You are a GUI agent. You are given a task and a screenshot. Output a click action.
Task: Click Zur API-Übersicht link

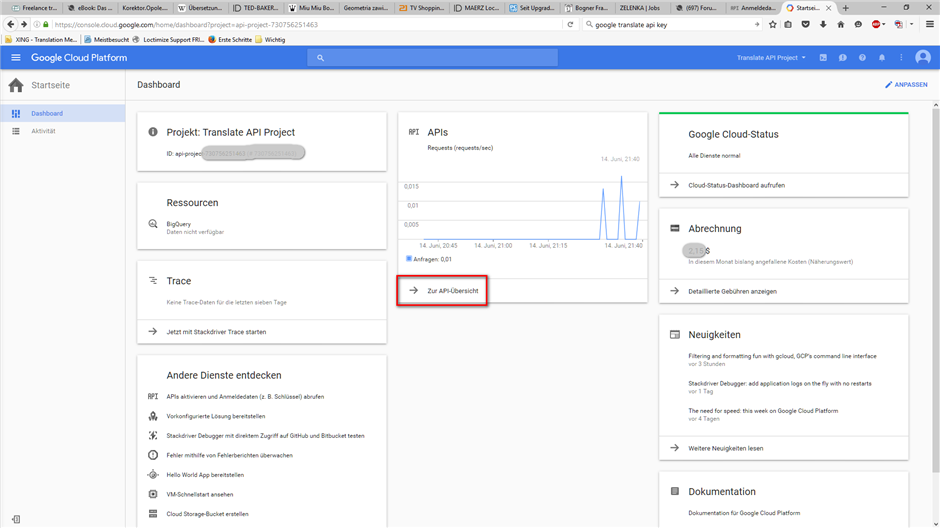(x=452, y=291)
